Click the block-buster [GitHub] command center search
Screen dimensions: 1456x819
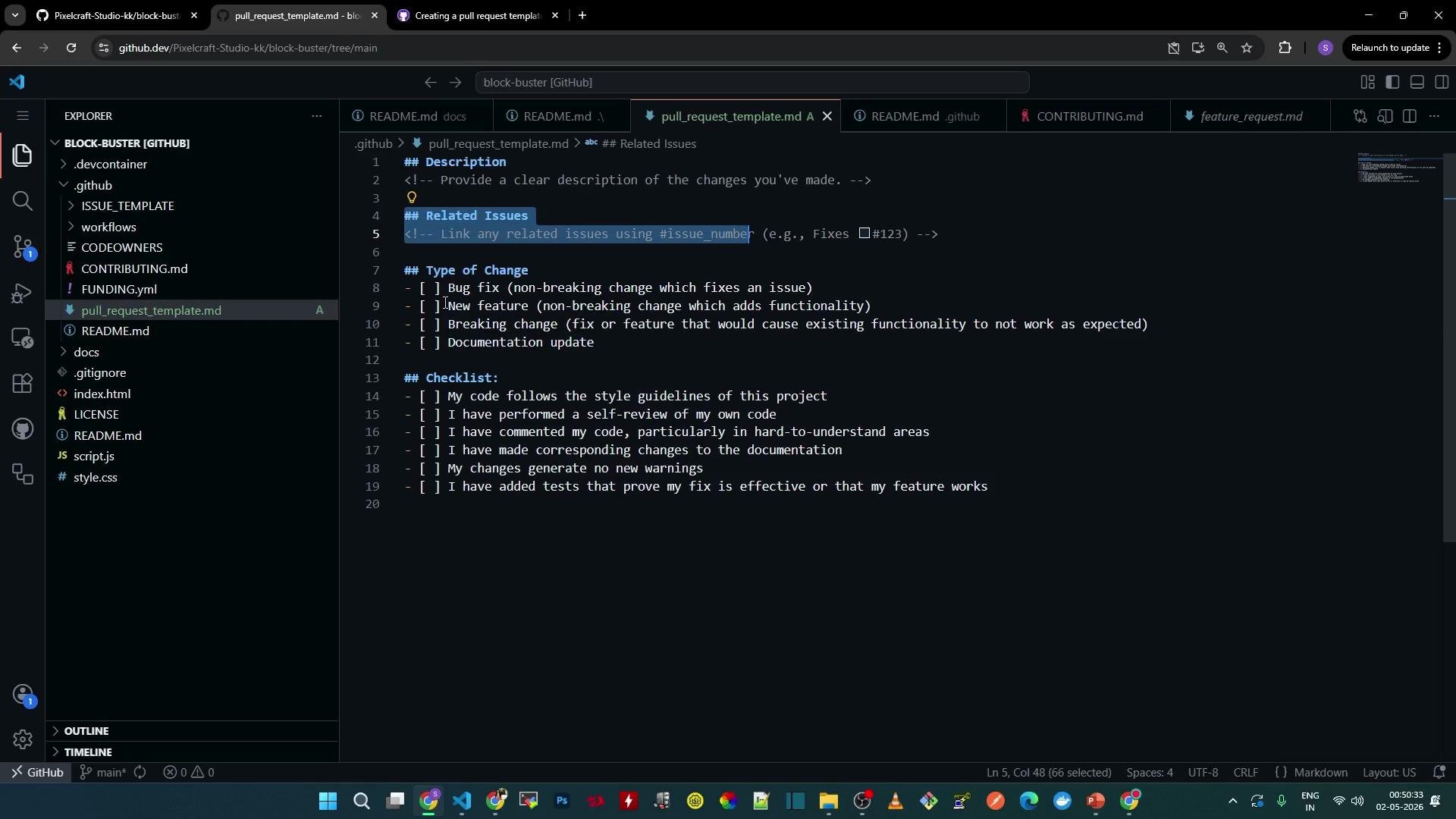752,83
